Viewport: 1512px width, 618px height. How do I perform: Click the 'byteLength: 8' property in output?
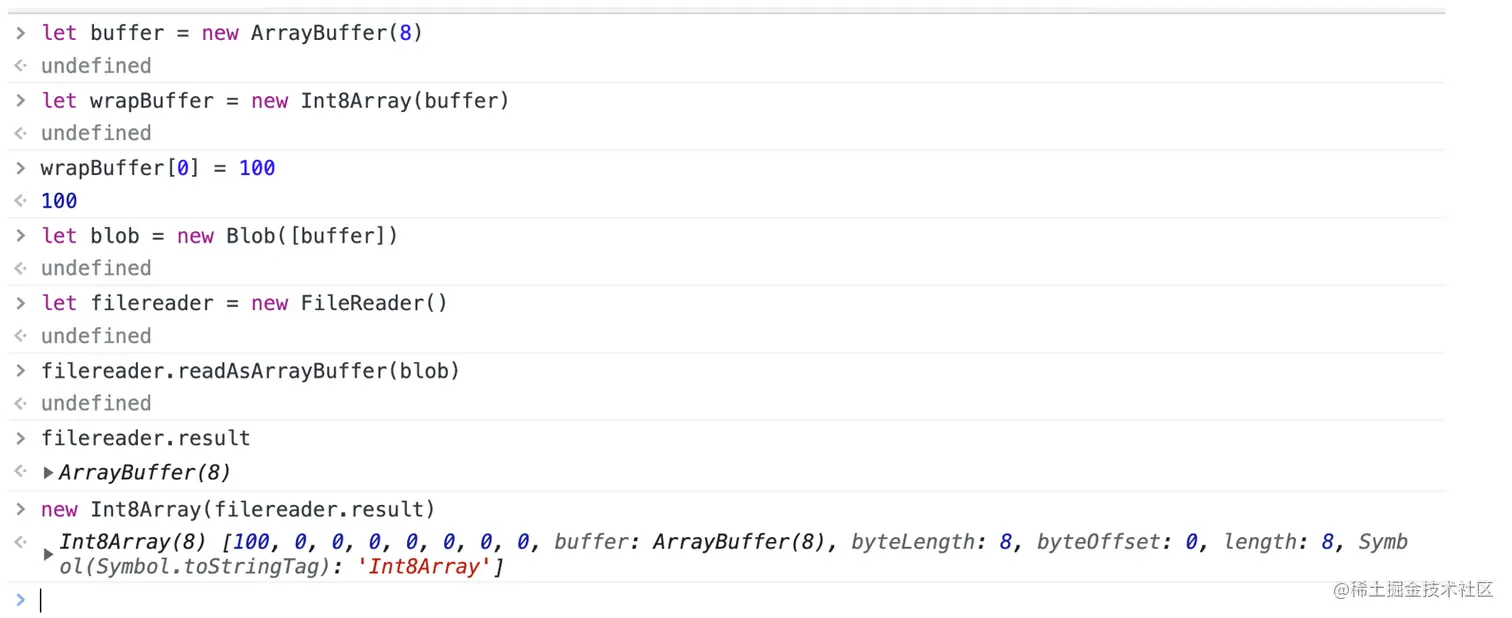930,542
